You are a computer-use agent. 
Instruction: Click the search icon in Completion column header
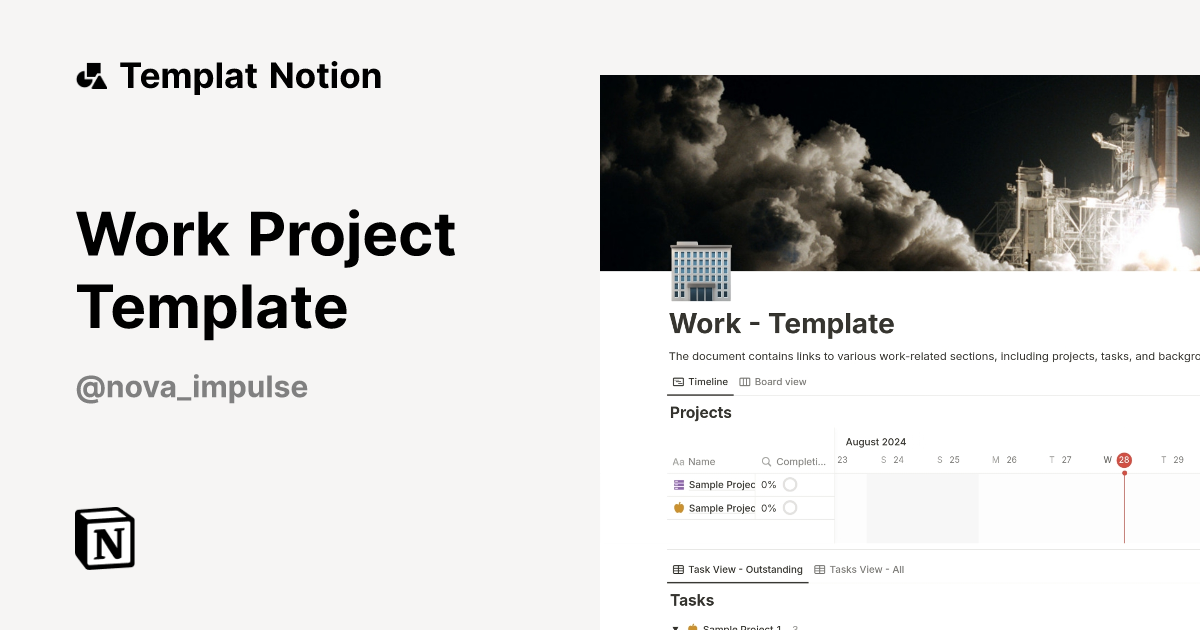pyautogui.click(x=766, y=461)
